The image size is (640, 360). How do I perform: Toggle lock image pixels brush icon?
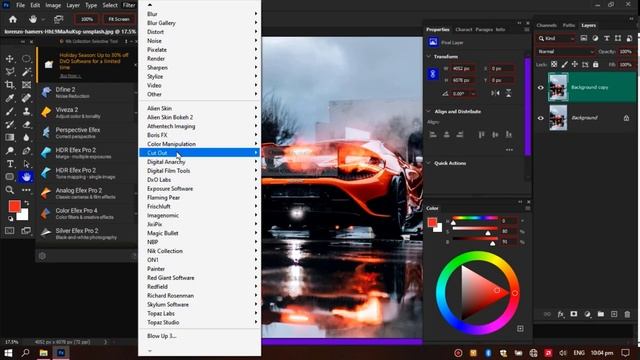coord(564,64)
